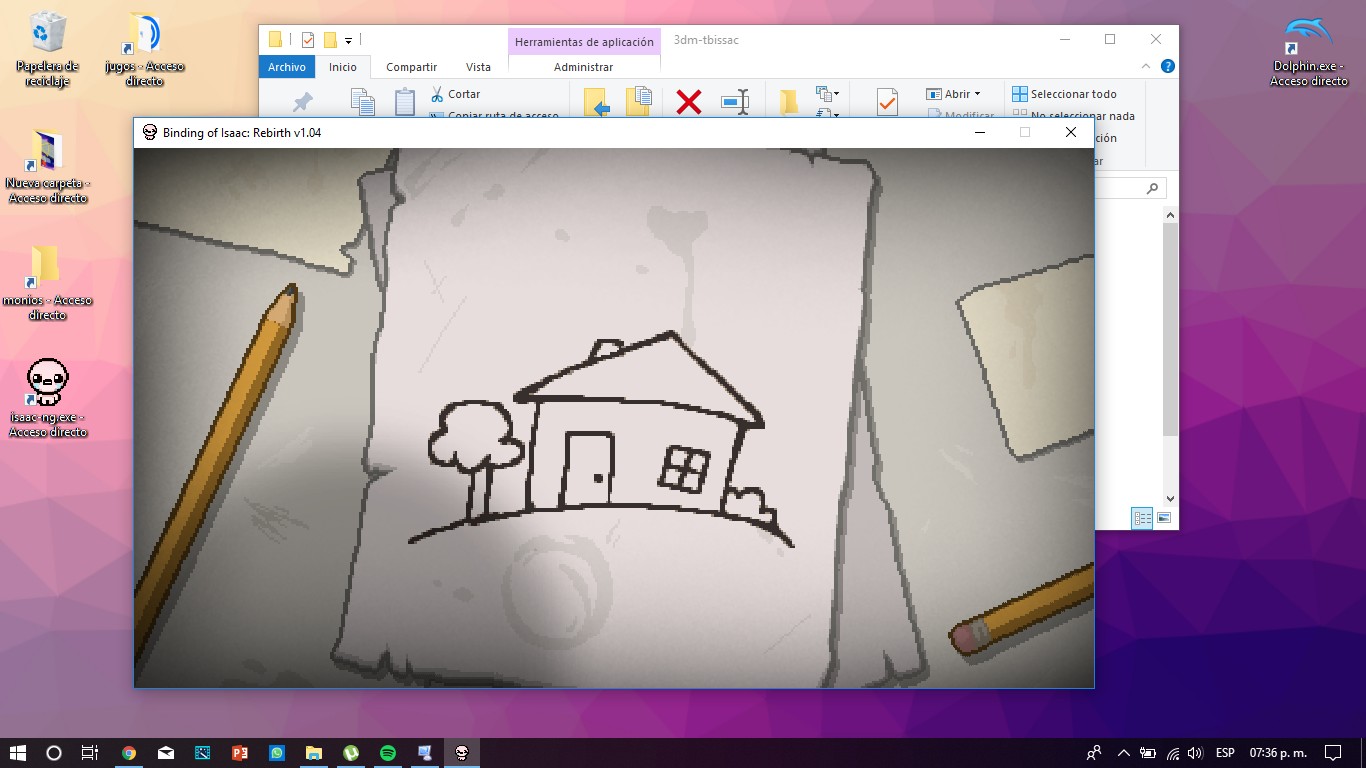Click the ESP language indicator

pyautogui.click(x=1225, y=753)
